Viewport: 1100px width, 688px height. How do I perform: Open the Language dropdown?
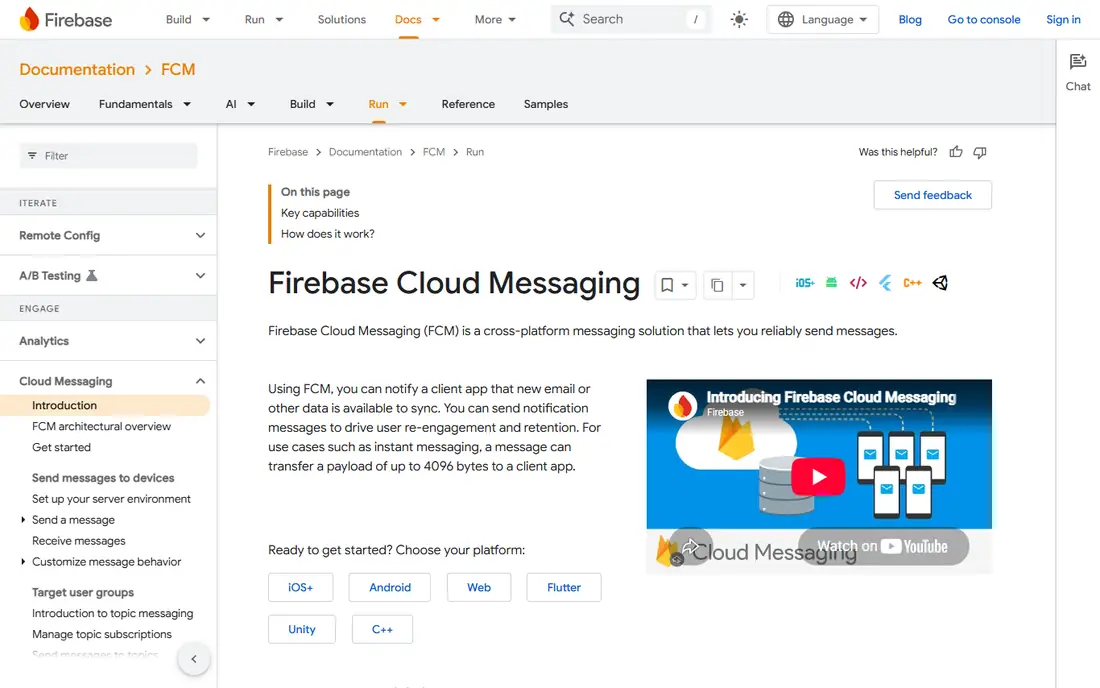[822, 20]
